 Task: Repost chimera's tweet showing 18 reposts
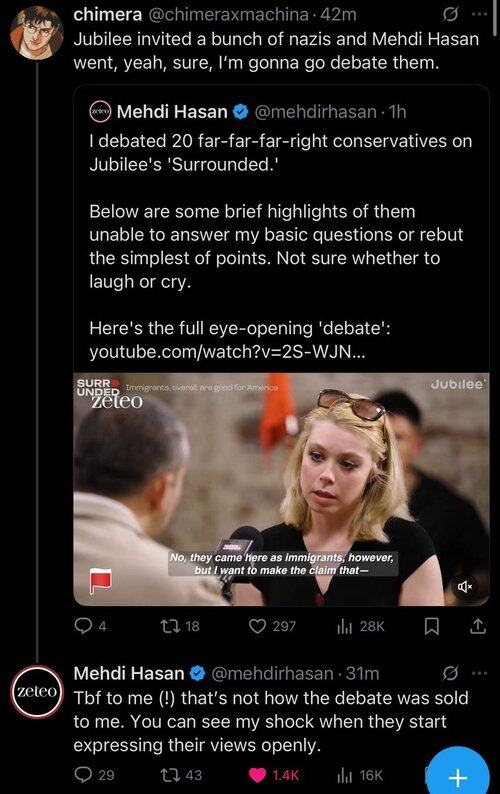[x=180, y=627]
